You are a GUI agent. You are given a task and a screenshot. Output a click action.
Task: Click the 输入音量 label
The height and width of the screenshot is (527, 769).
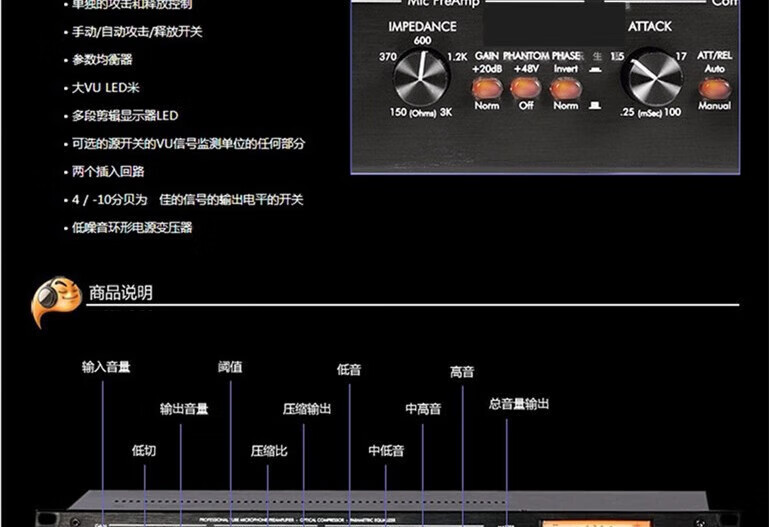[106, 367]
